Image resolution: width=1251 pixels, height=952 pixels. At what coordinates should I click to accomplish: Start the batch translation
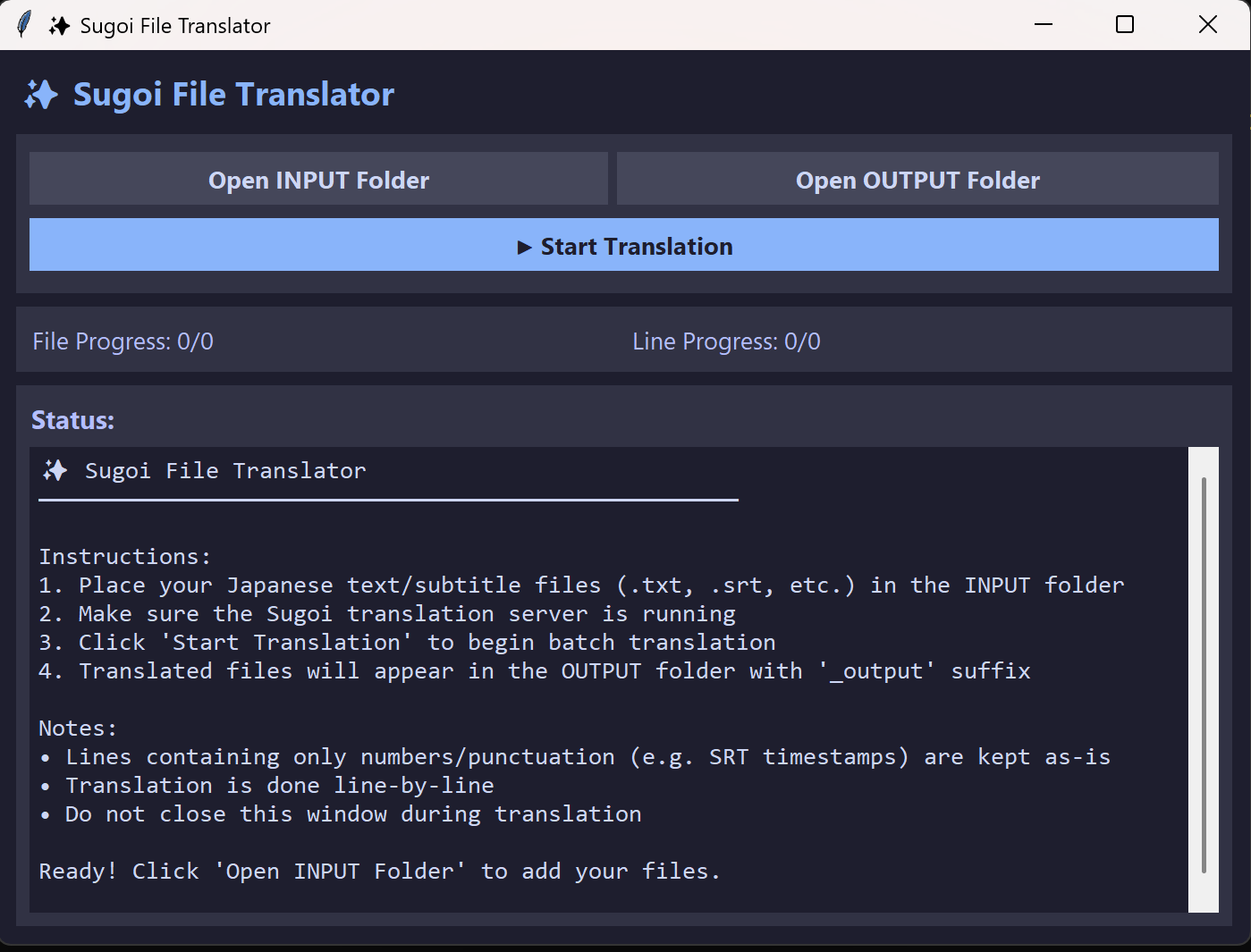click(624, 246)
